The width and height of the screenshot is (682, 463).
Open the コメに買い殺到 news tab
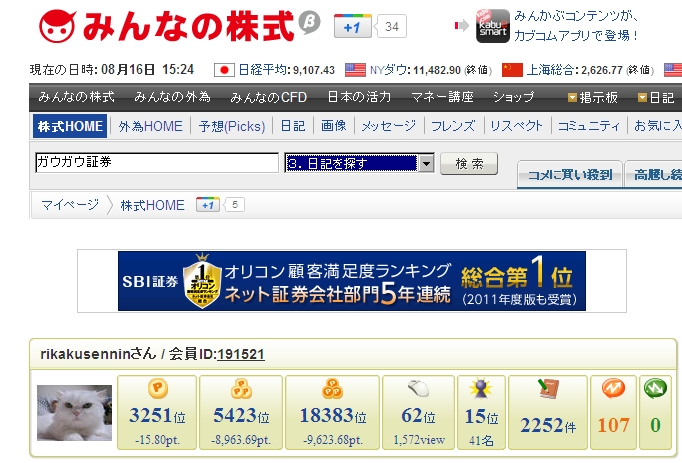(x=570, y=175)
